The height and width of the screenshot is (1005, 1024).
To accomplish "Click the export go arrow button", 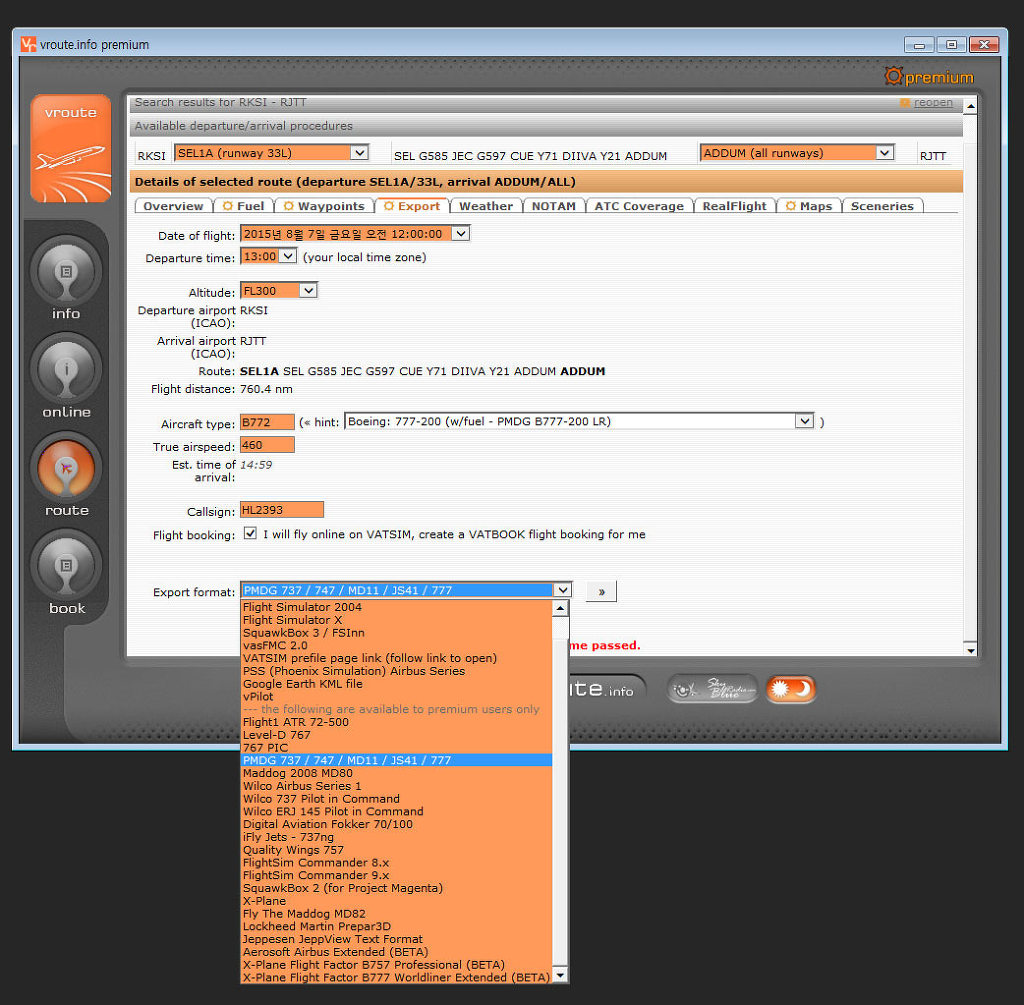I will click(601, 591).
